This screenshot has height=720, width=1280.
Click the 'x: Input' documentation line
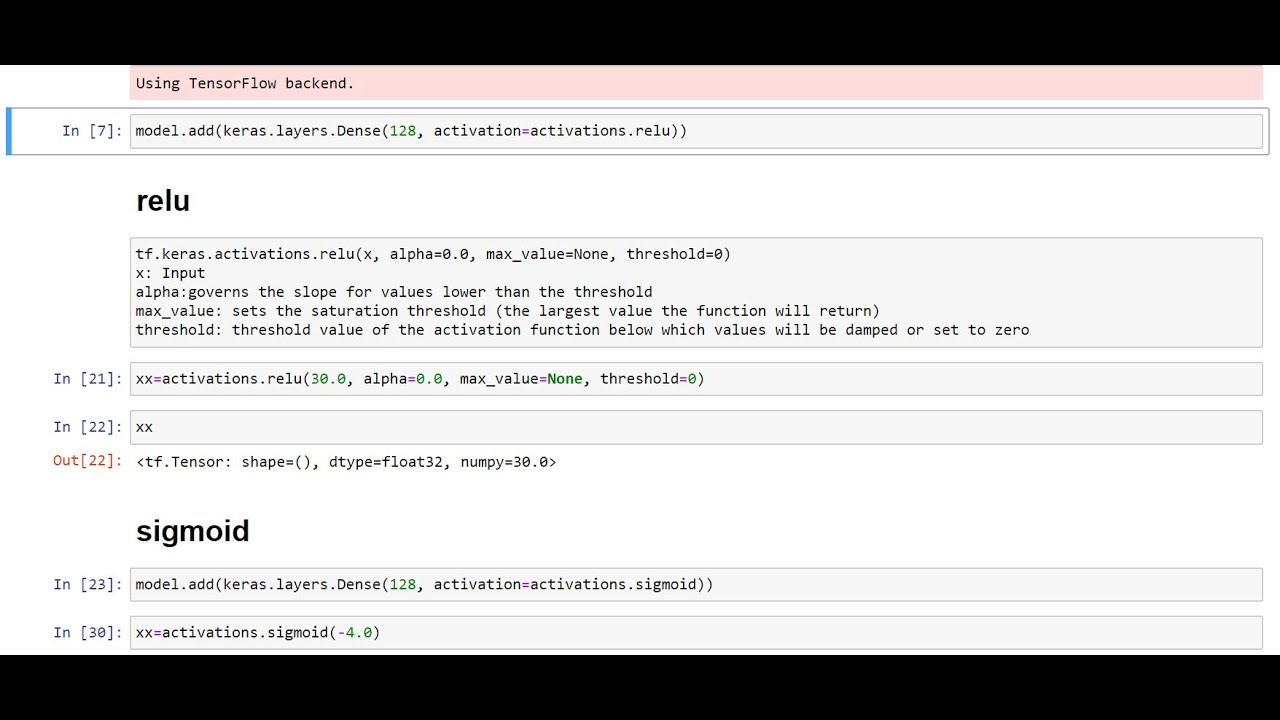170,273
